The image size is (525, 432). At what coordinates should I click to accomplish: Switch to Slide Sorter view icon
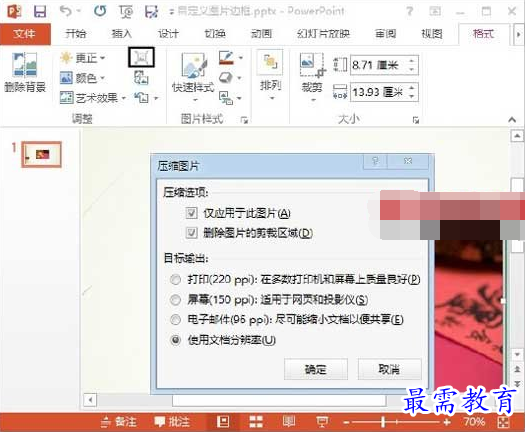tap(256, 422)
